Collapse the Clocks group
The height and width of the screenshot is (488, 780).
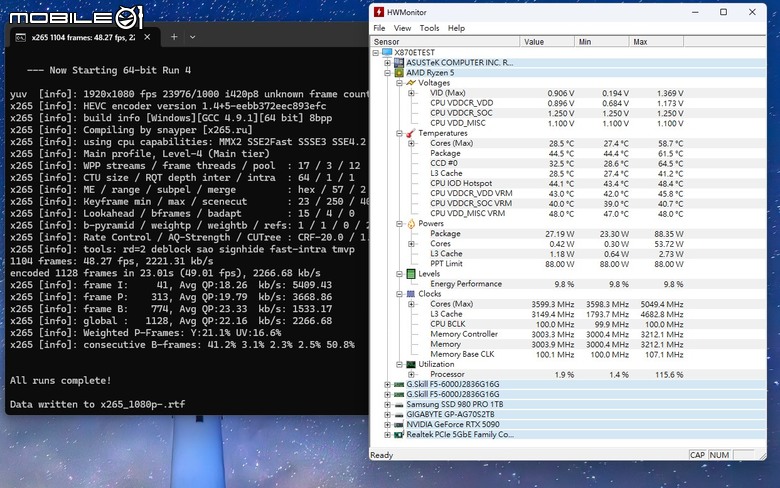point(399,294)
